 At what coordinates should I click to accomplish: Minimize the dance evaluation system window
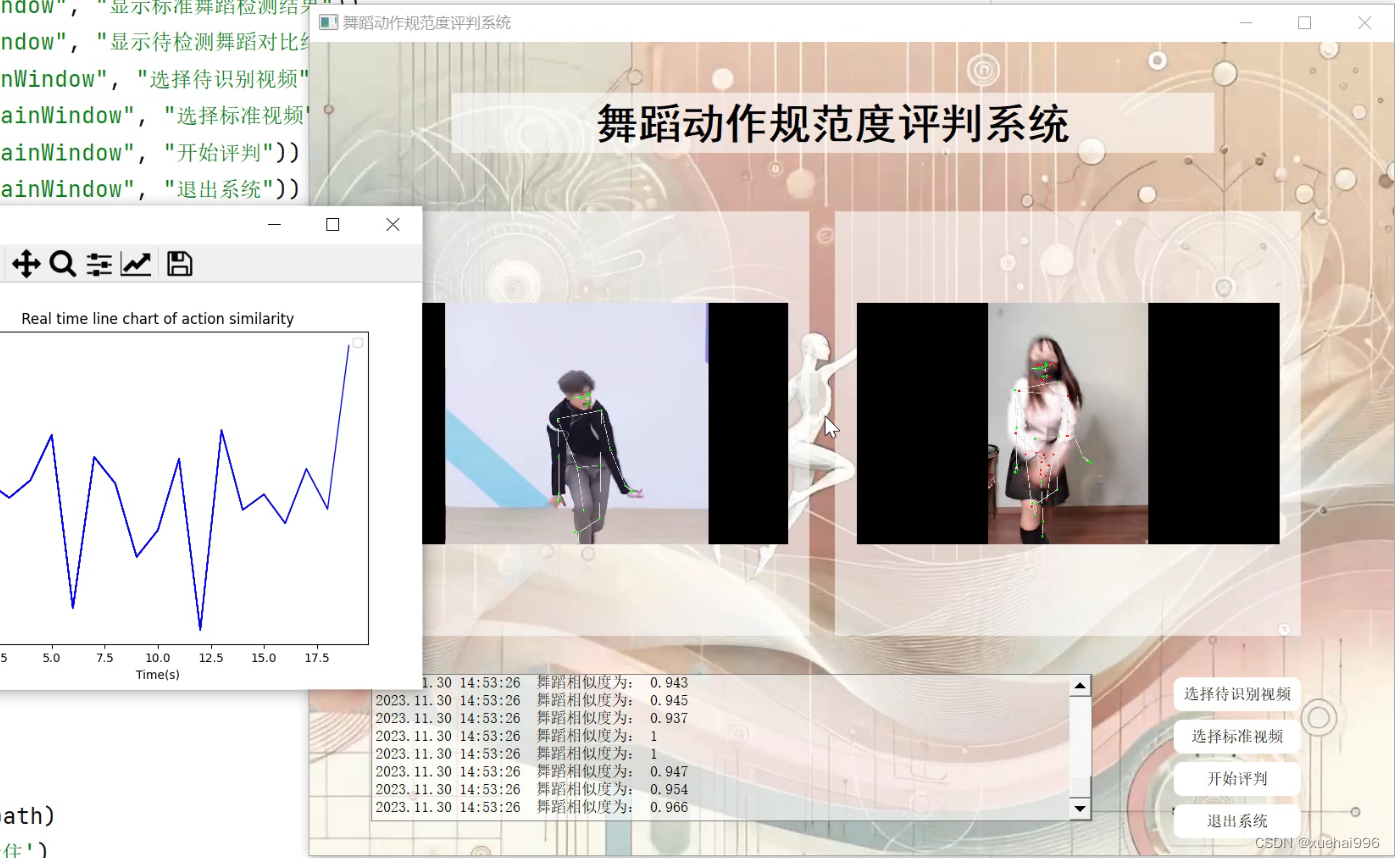point(1246,22)
